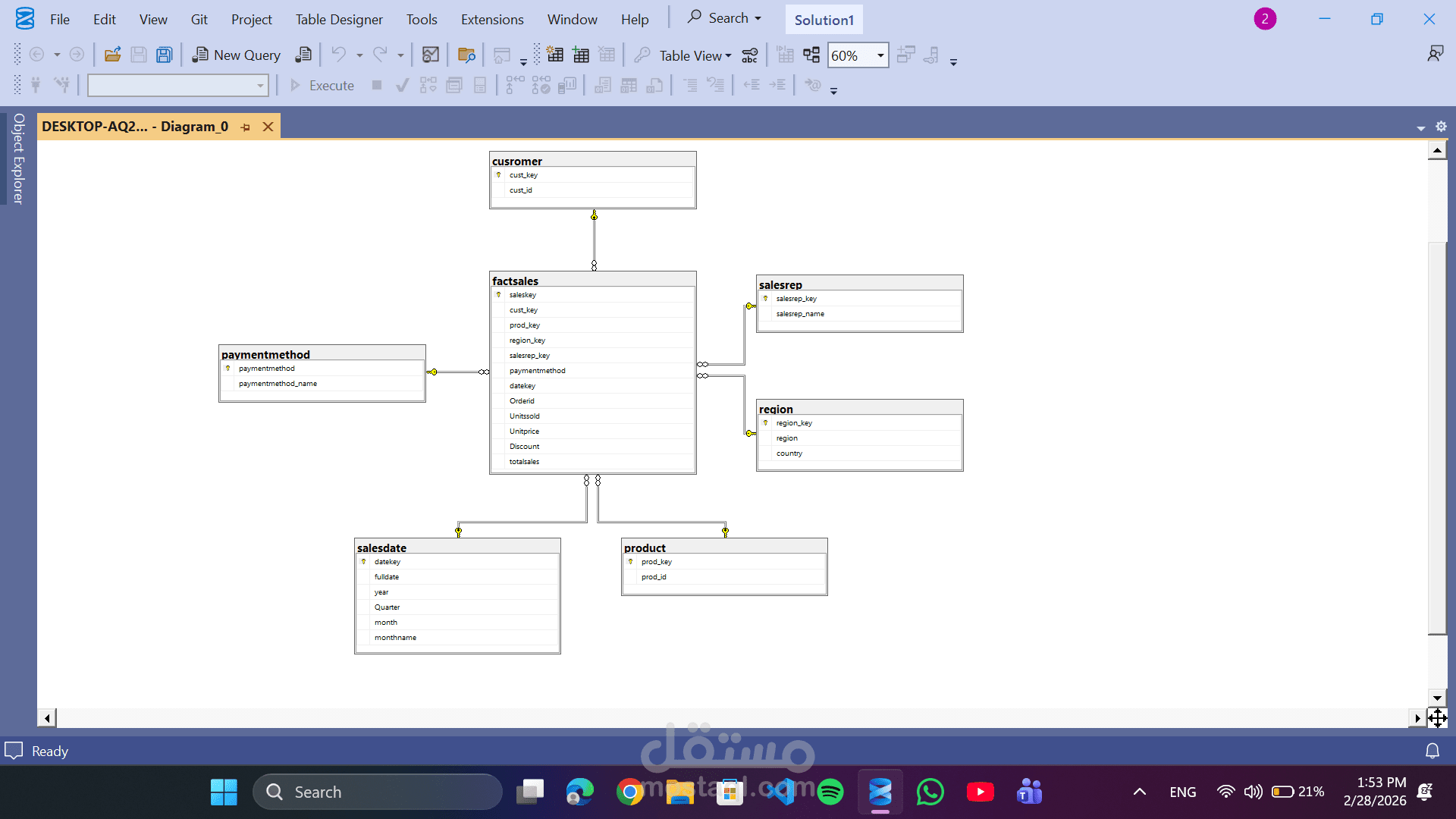Open the Tools menu
This screenshot has height=819, width=1456.
pyautogui.click(x=422, y=19)
